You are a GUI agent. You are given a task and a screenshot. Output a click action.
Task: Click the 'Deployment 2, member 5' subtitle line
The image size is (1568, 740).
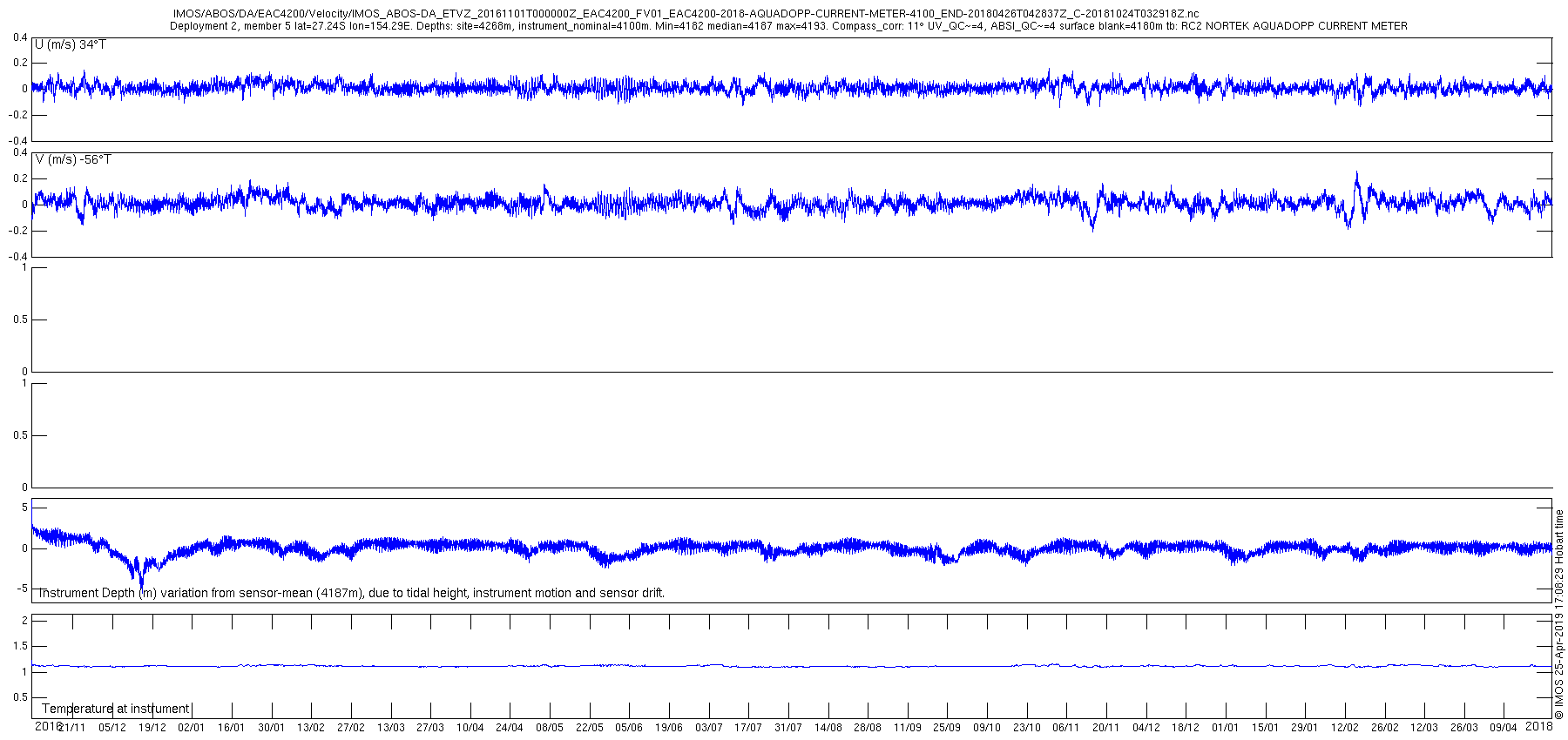click(x=788, y=26)
